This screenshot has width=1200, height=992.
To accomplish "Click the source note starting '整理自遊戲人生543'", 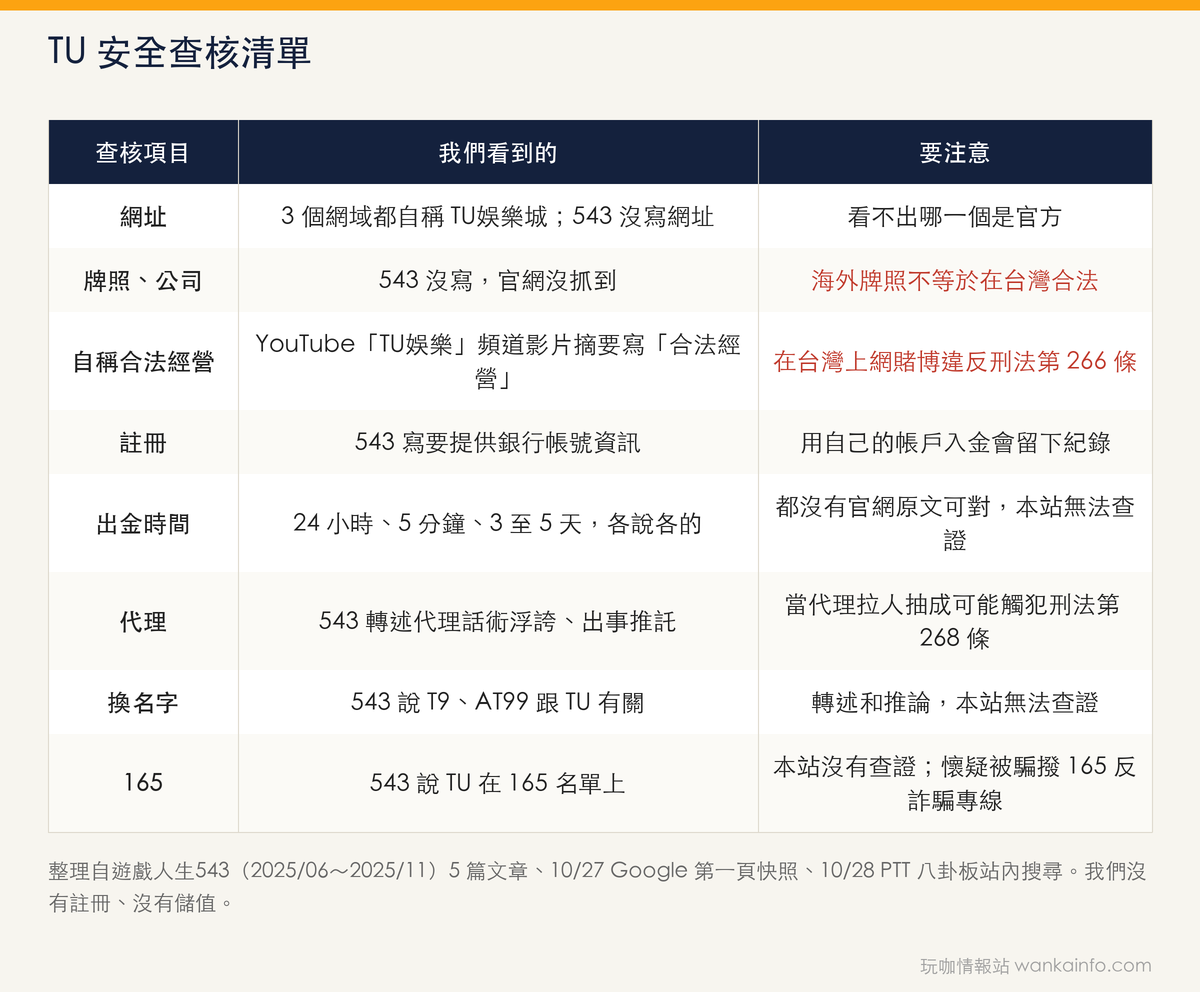I will 597,886.
